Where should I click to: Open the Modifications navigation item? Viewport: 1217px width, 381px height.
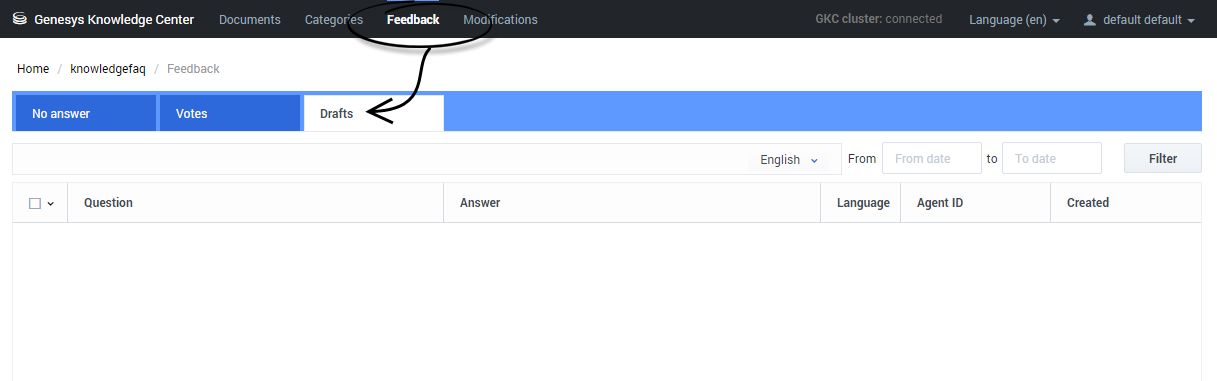click(x=500, y=19)
